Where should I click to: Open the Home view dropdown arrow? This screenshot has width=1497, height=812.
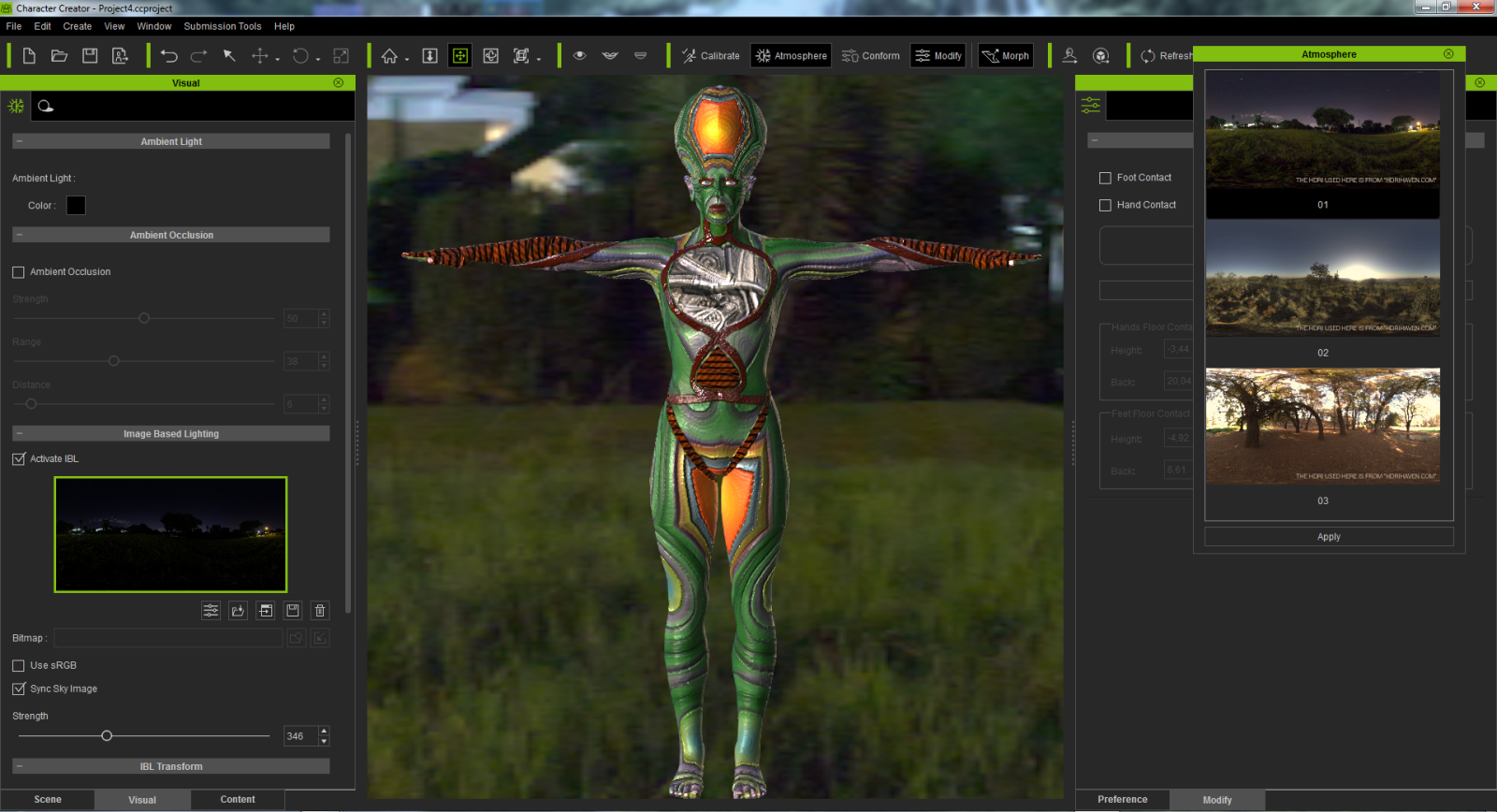tap(407, 59)
